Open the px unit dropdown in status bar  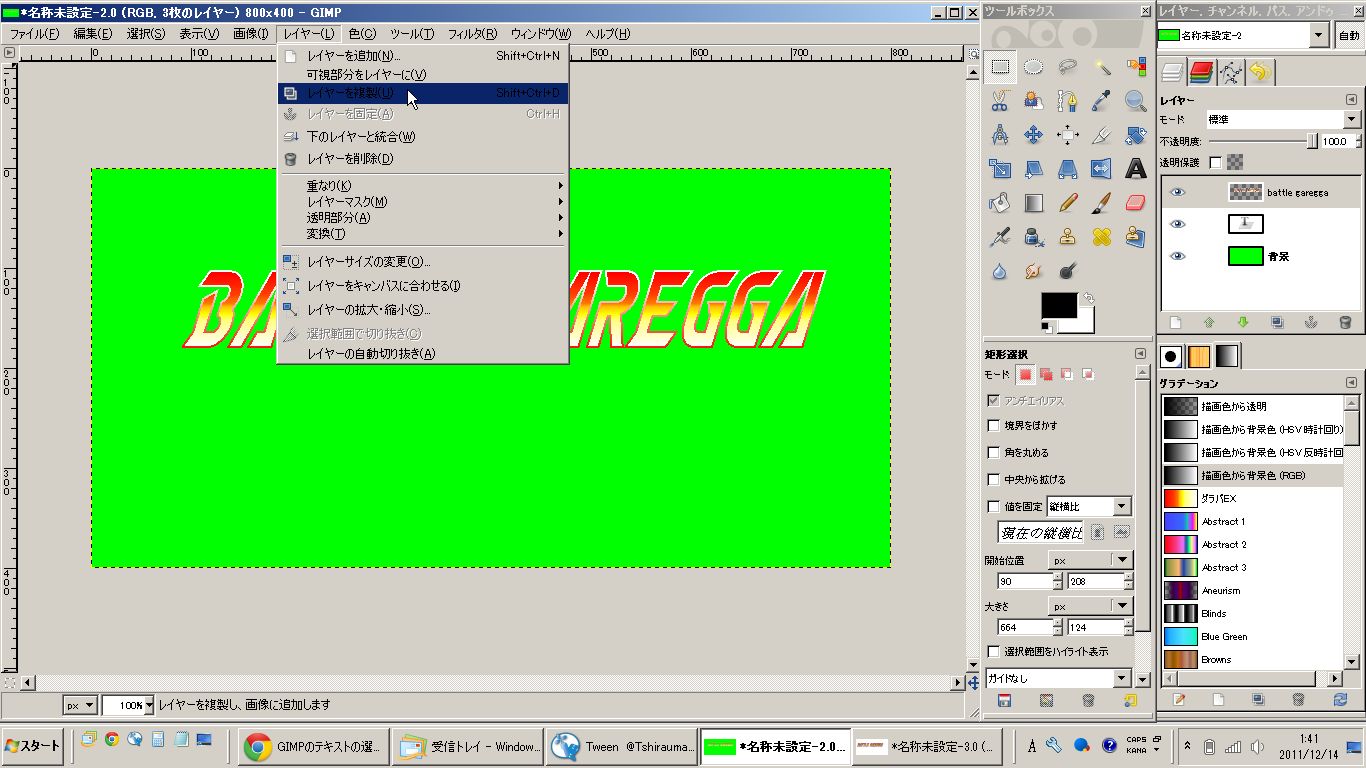pos(80,705)
